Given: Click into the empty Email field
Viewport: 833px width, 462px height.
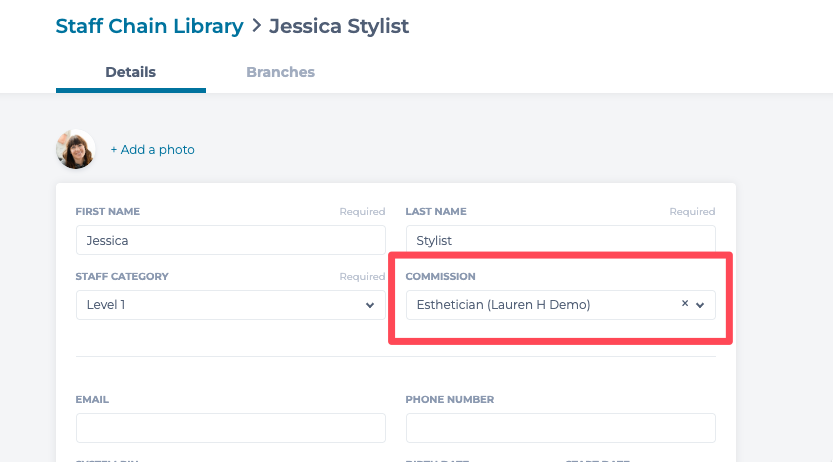Looking at the screenshot, I should (x=230, y=427).
